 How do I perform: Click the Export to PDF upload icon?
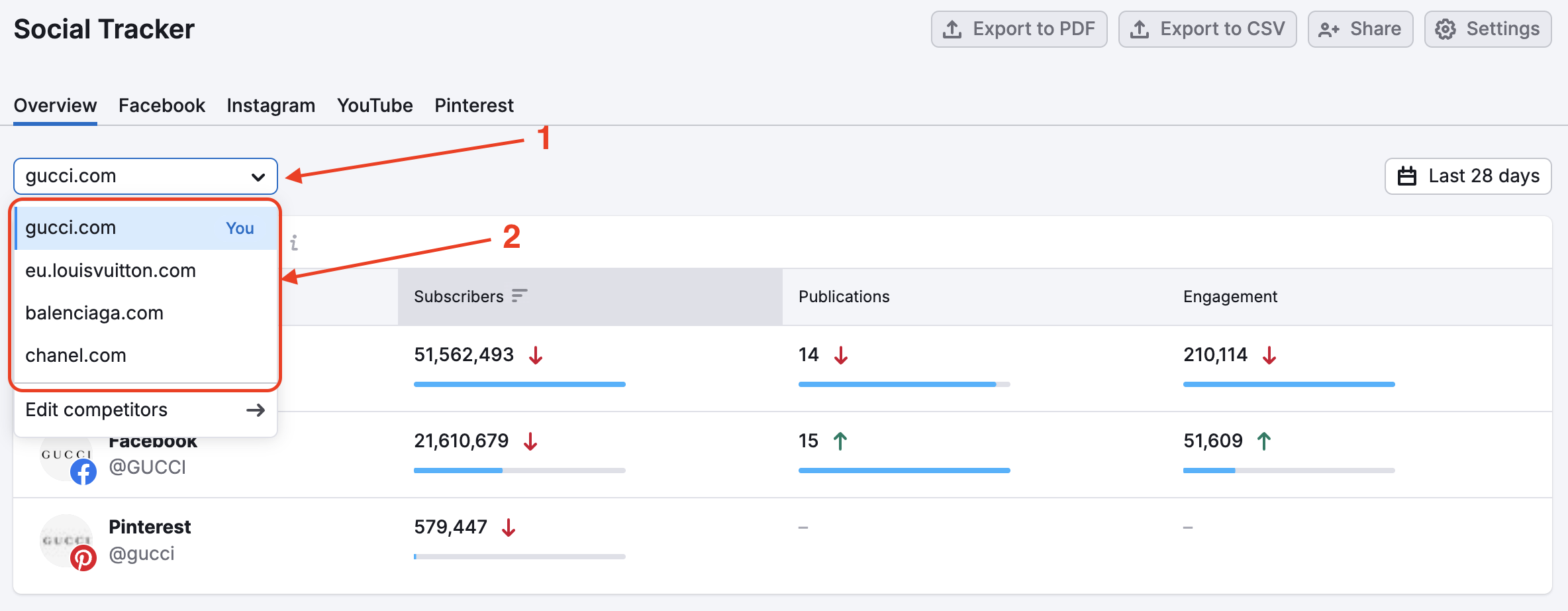pos(952,28)
